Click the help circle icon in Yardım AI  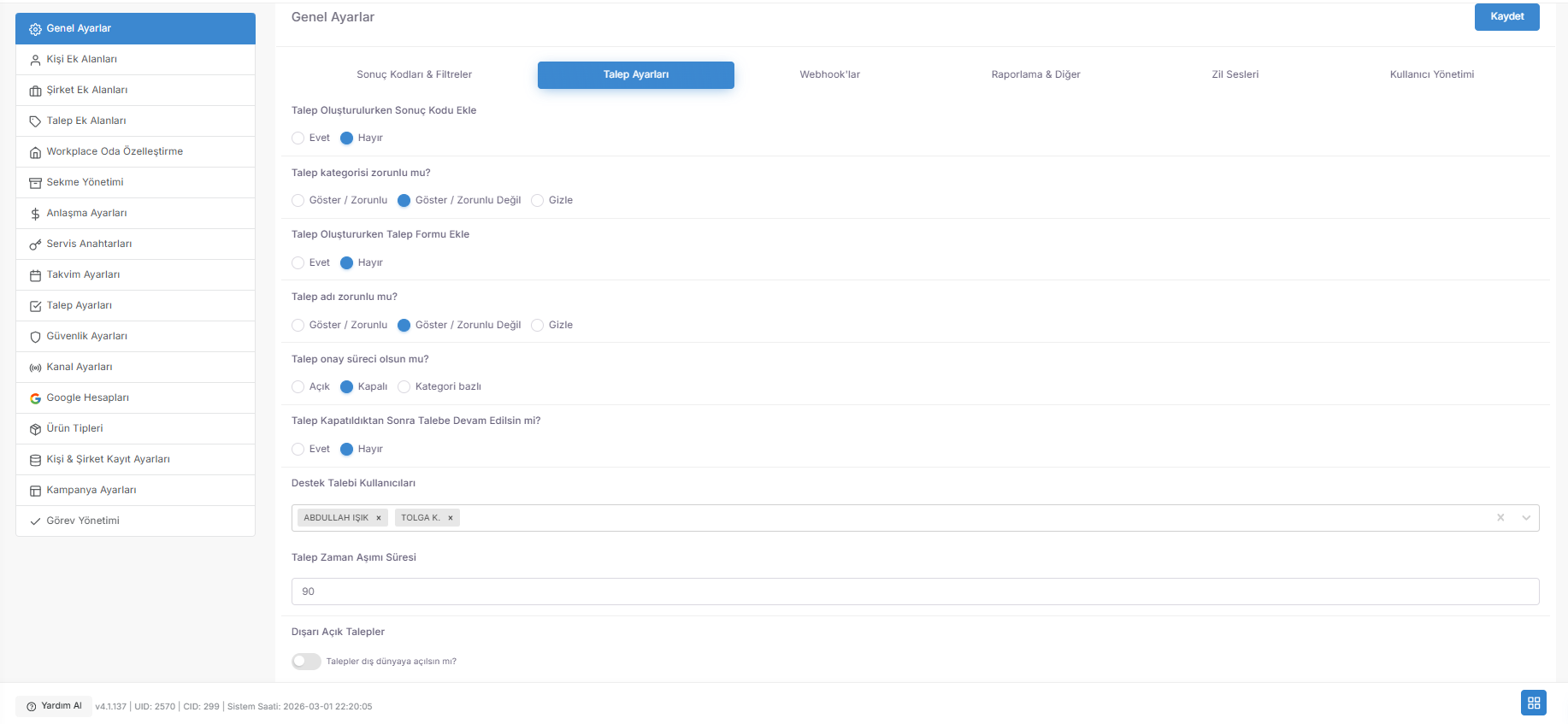pos(32,706)
